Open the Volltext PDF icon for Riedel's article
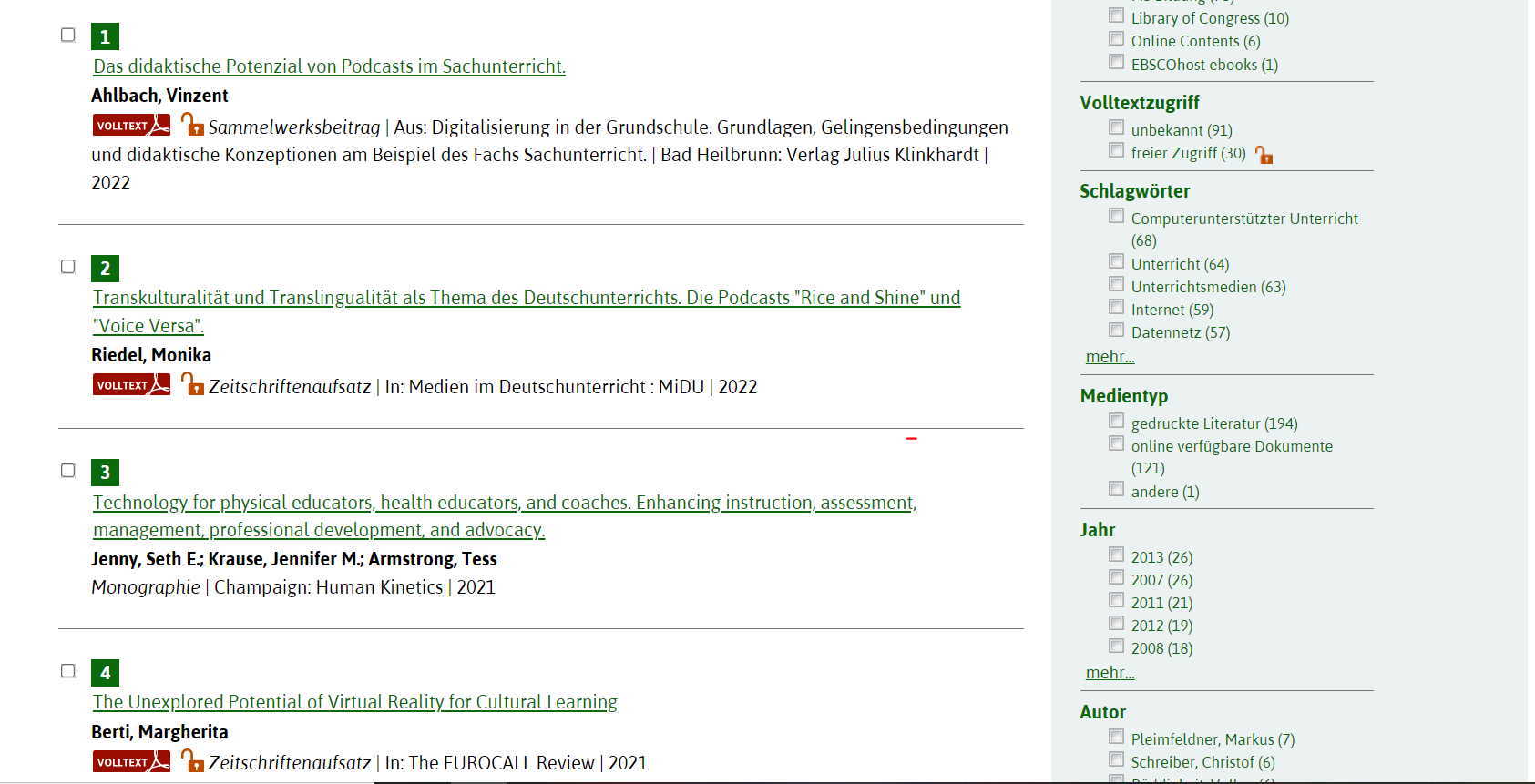Viewport: 1535px width, 784px height. [x=131, y=385]
